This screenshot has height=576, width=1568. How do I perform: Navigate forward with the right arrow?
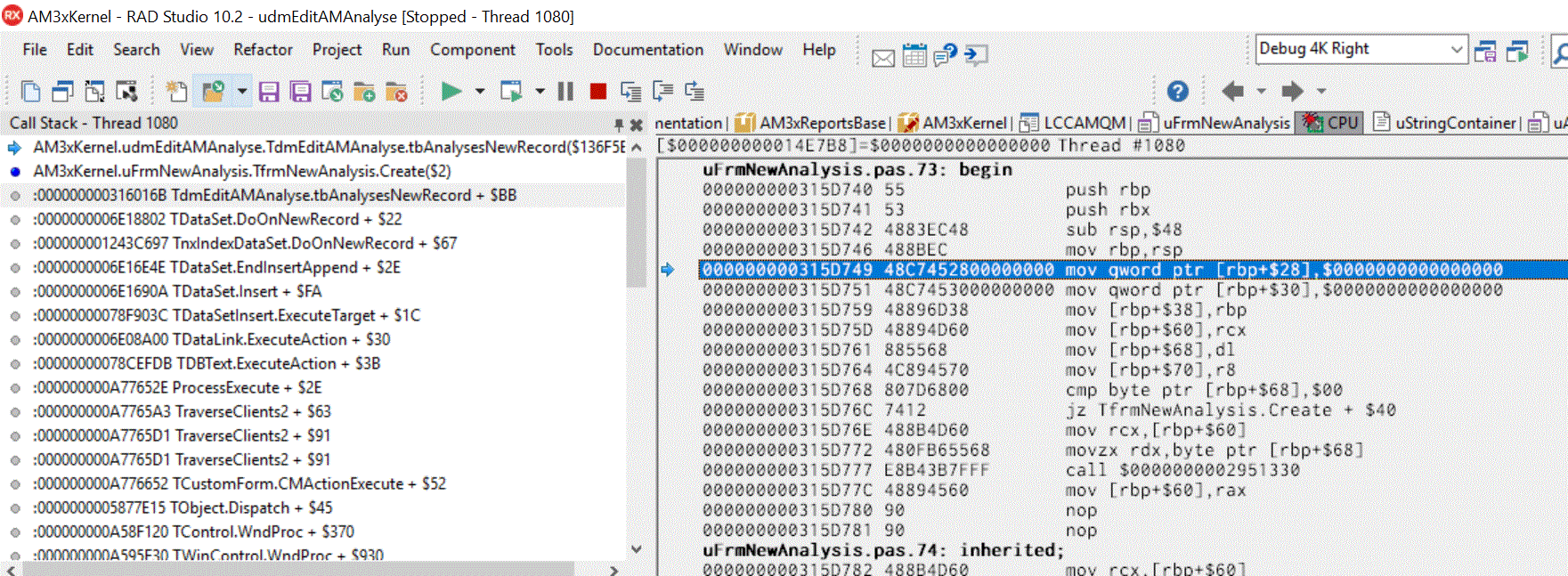pos(1292,91)
